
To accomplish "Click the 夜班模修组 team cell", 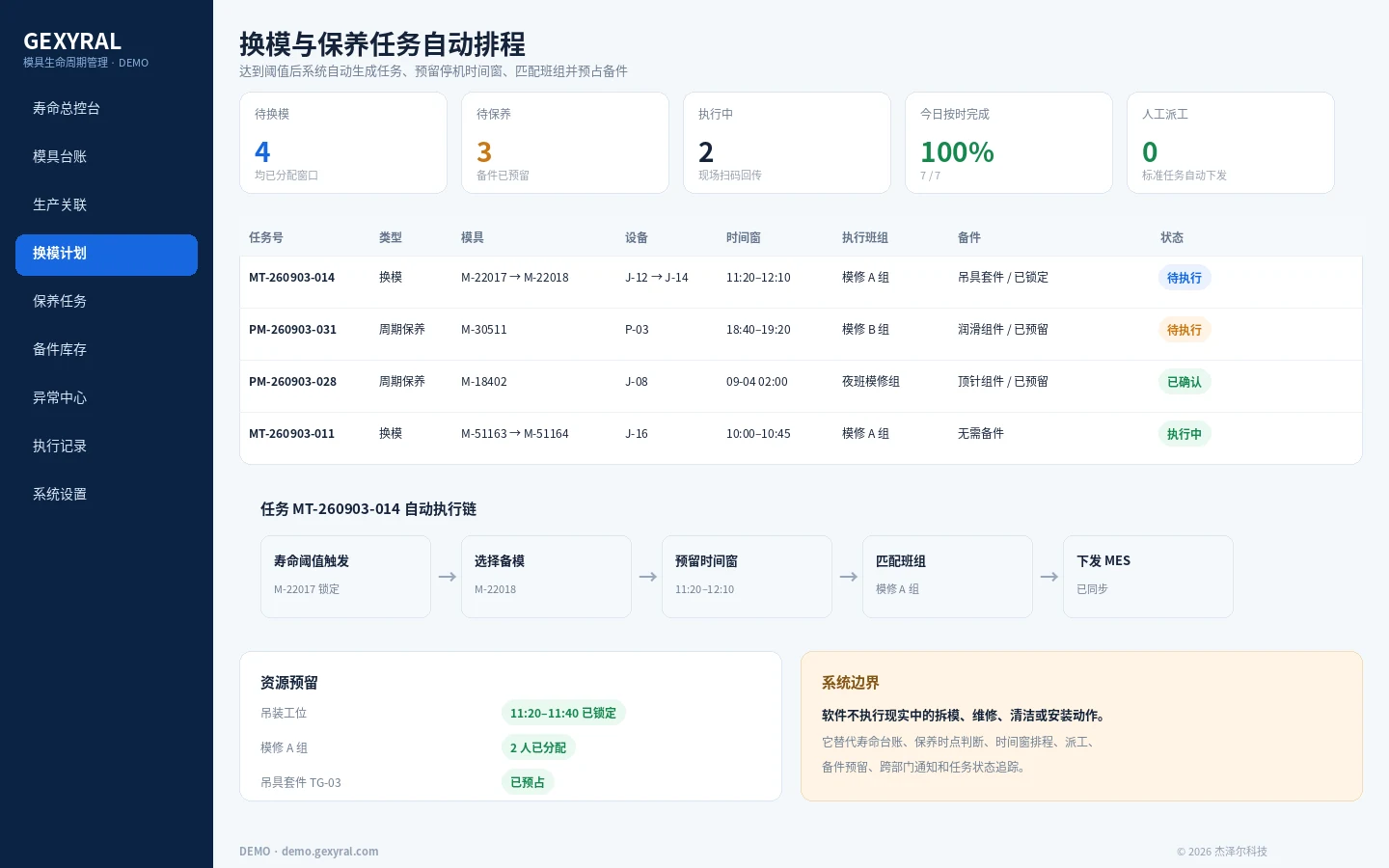I will 871,382.
